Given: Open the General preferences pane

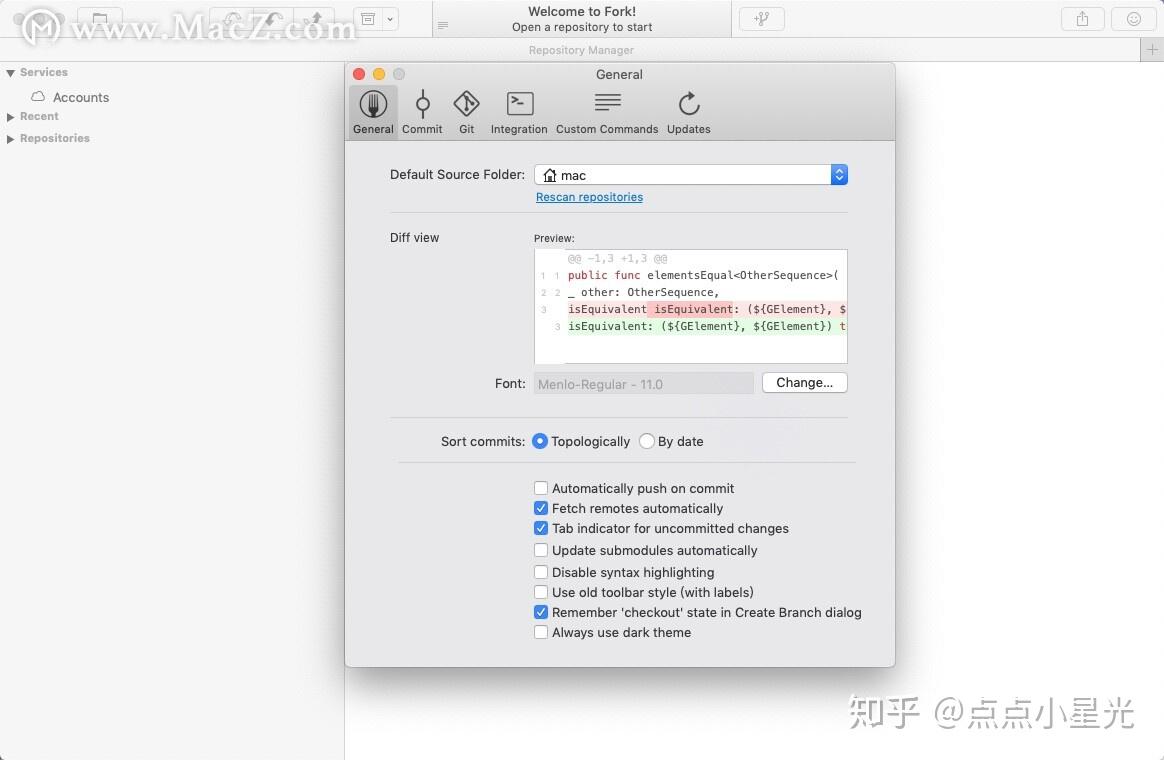Looking at the screenshot, I should (x=372, y=110).
